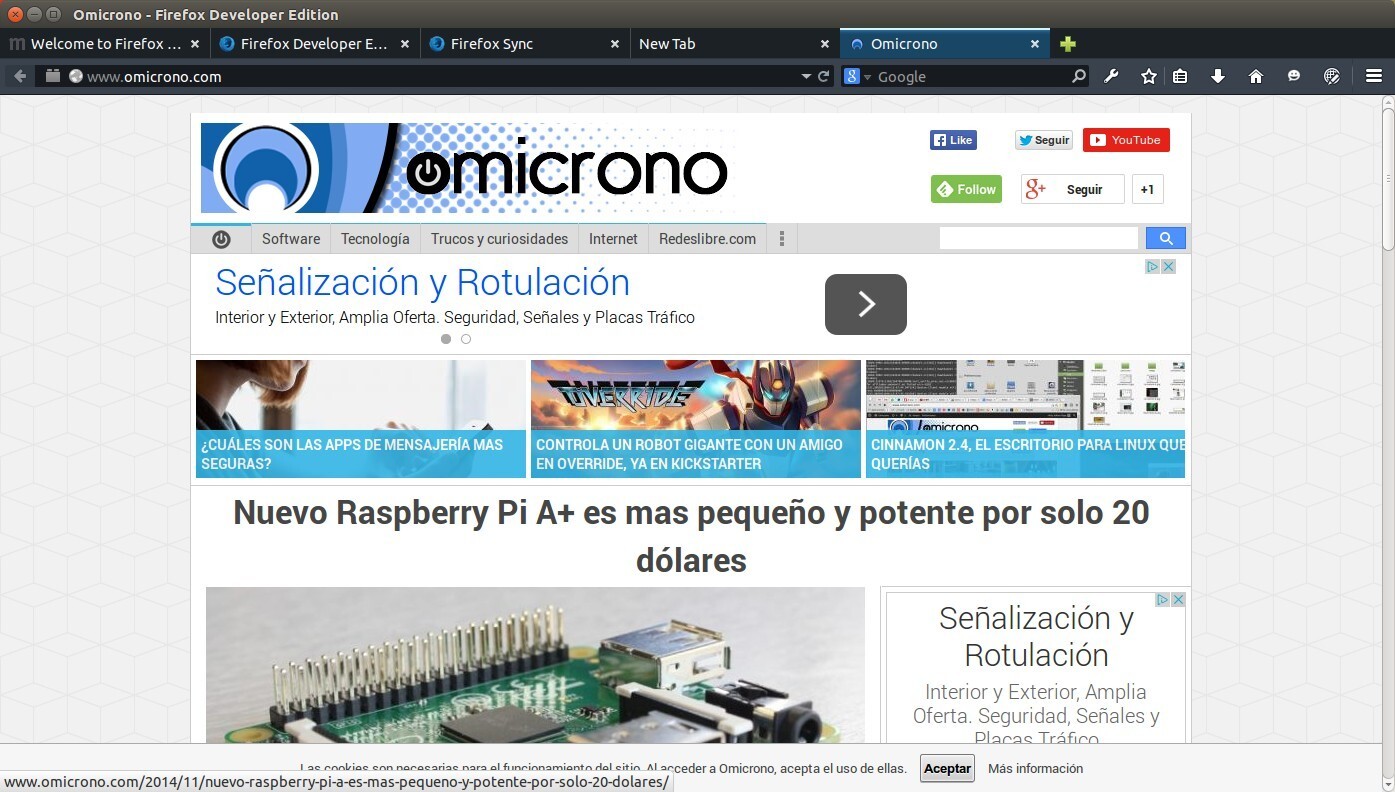This screenshot has height=792, width=1395.
Task: Close the top banner ad with the X
Action: point(1168,266)
